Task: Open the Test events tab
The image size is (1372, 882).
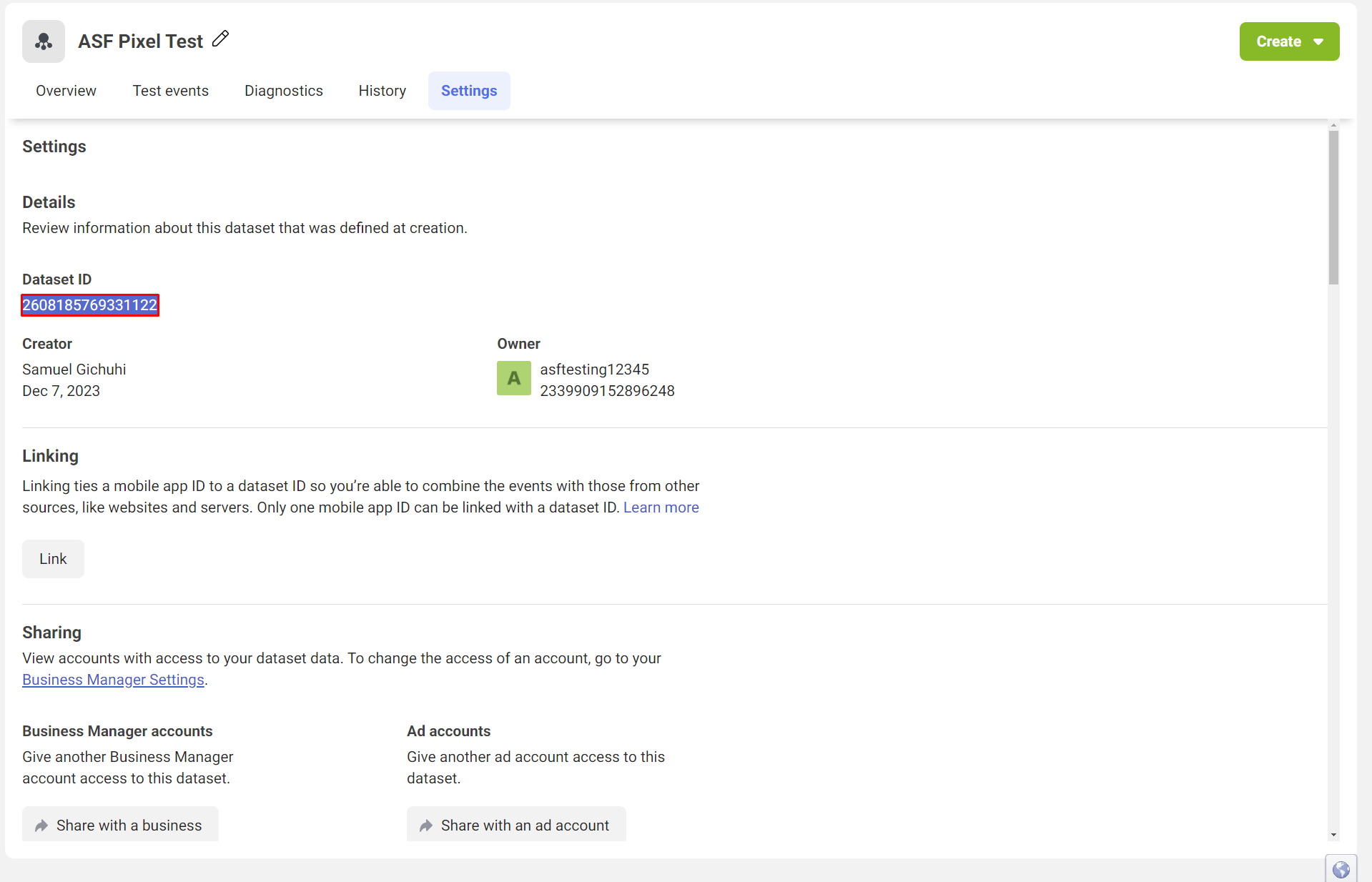Action: click(x=170, y=91)
